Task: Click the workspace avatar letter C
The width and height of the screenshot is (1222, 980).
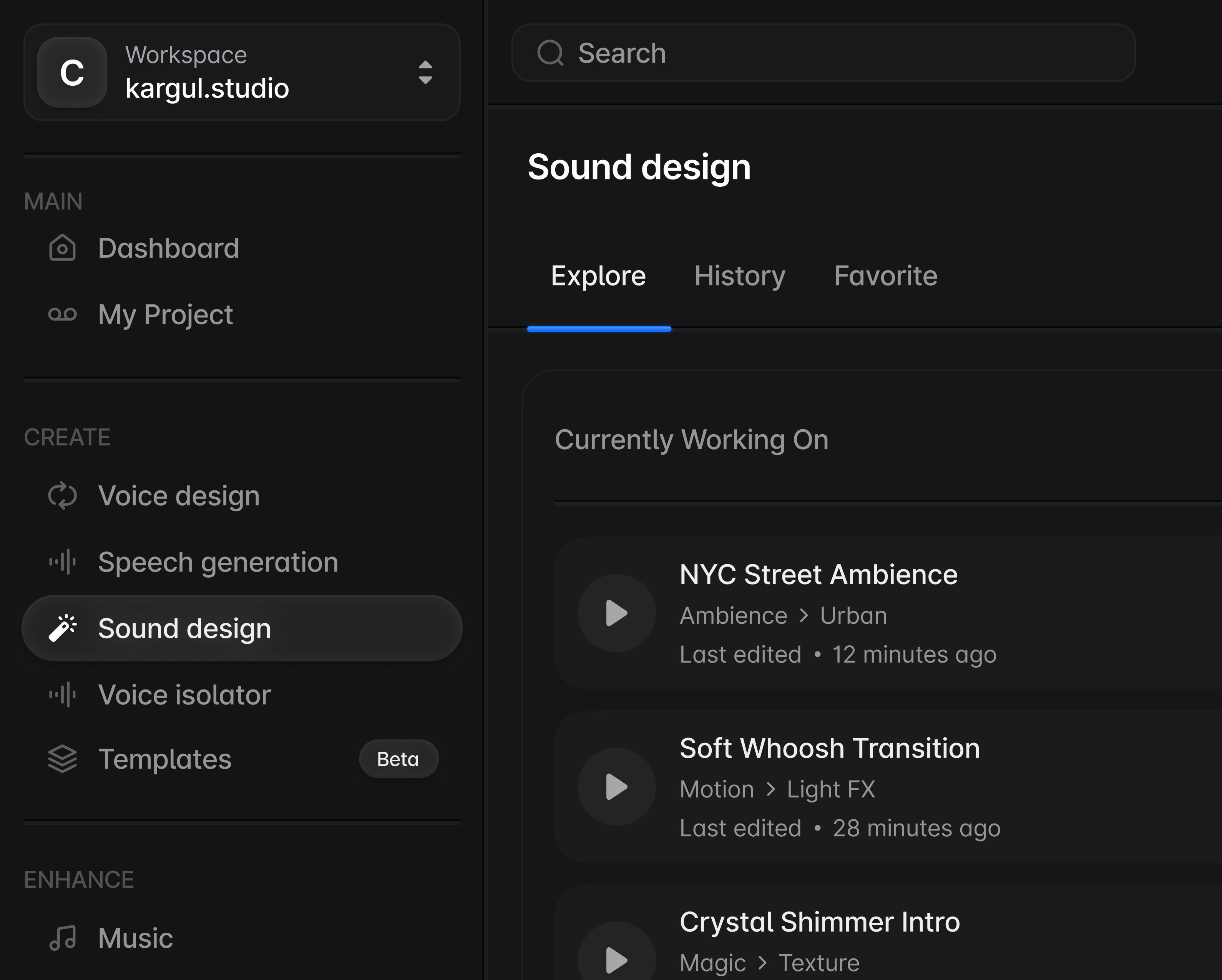Action: [72, 73]
